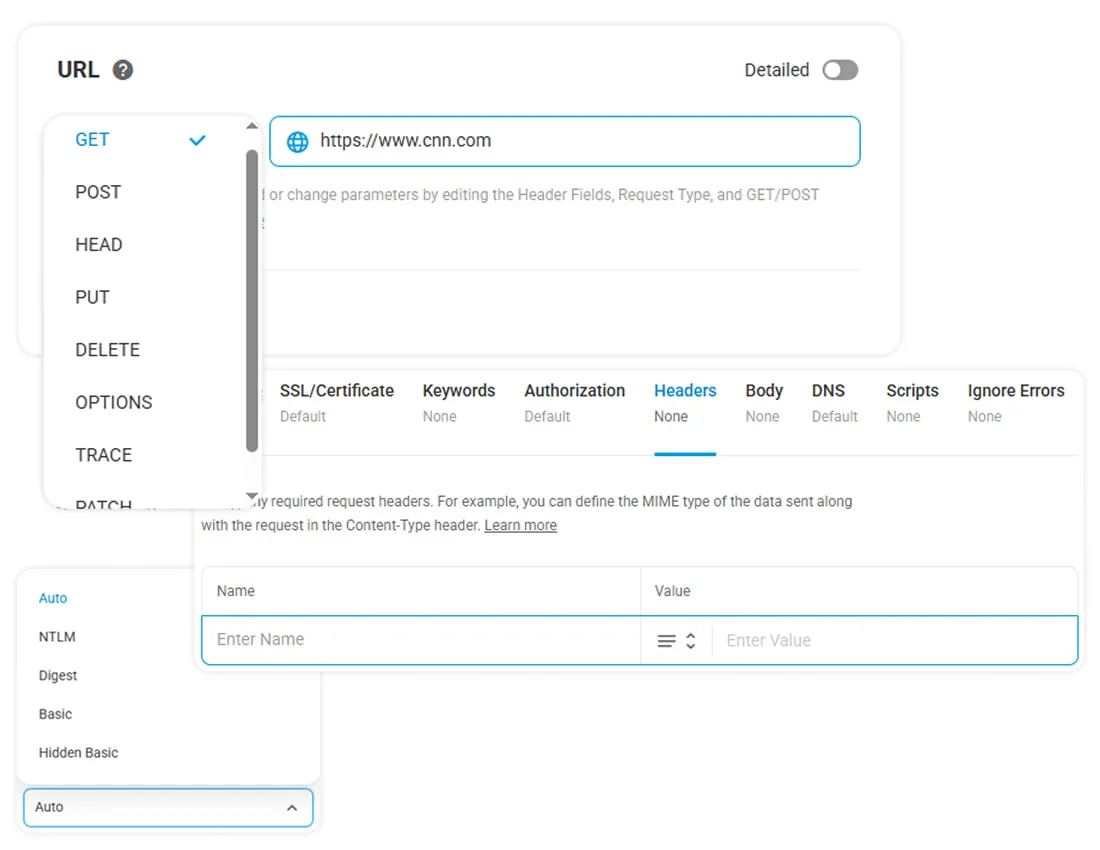1100x850 pixels.
Task: Select DELETE request type option
Action: [107, 350]
